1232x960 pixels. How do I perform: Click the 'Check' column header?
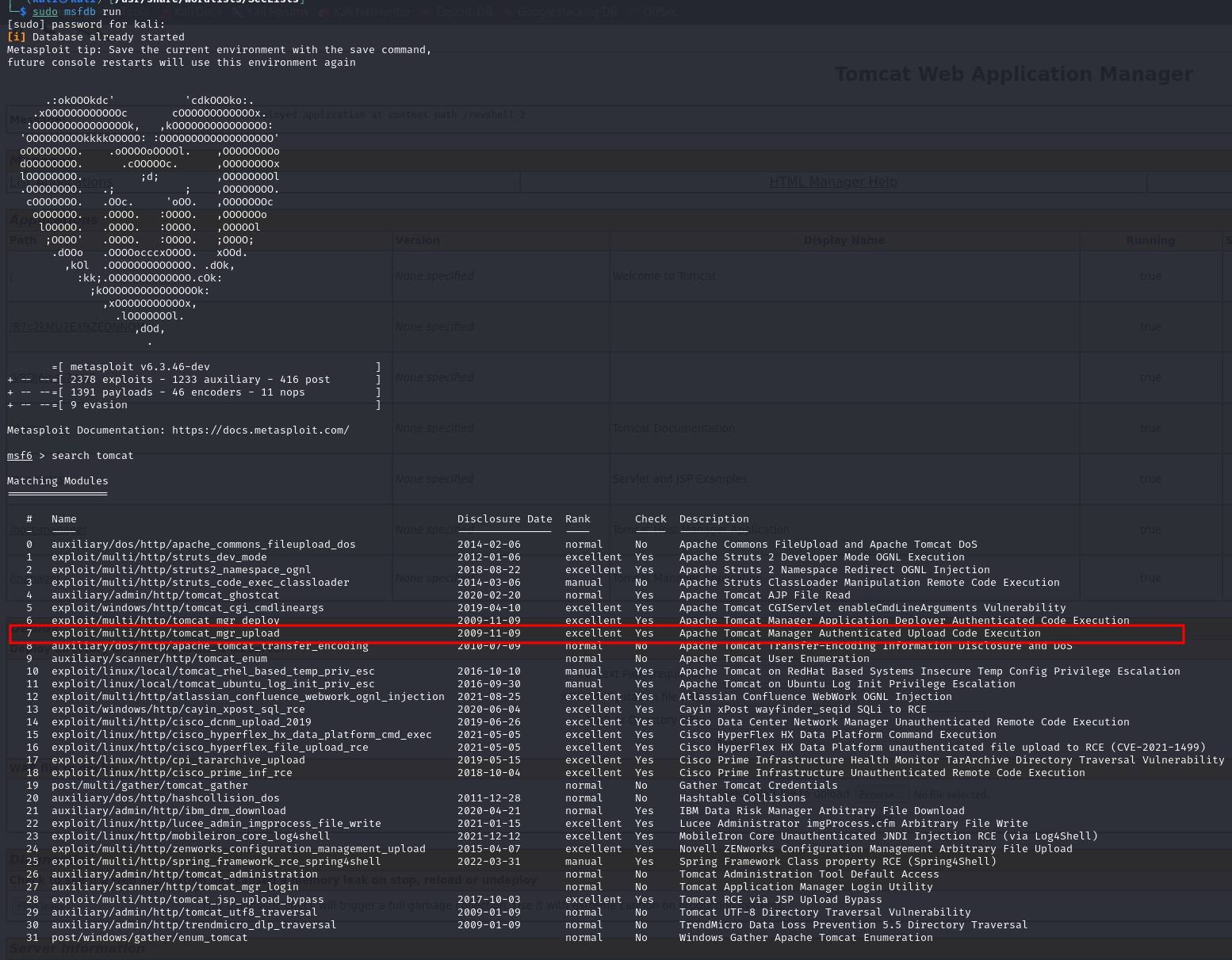[x=651, y=519]
